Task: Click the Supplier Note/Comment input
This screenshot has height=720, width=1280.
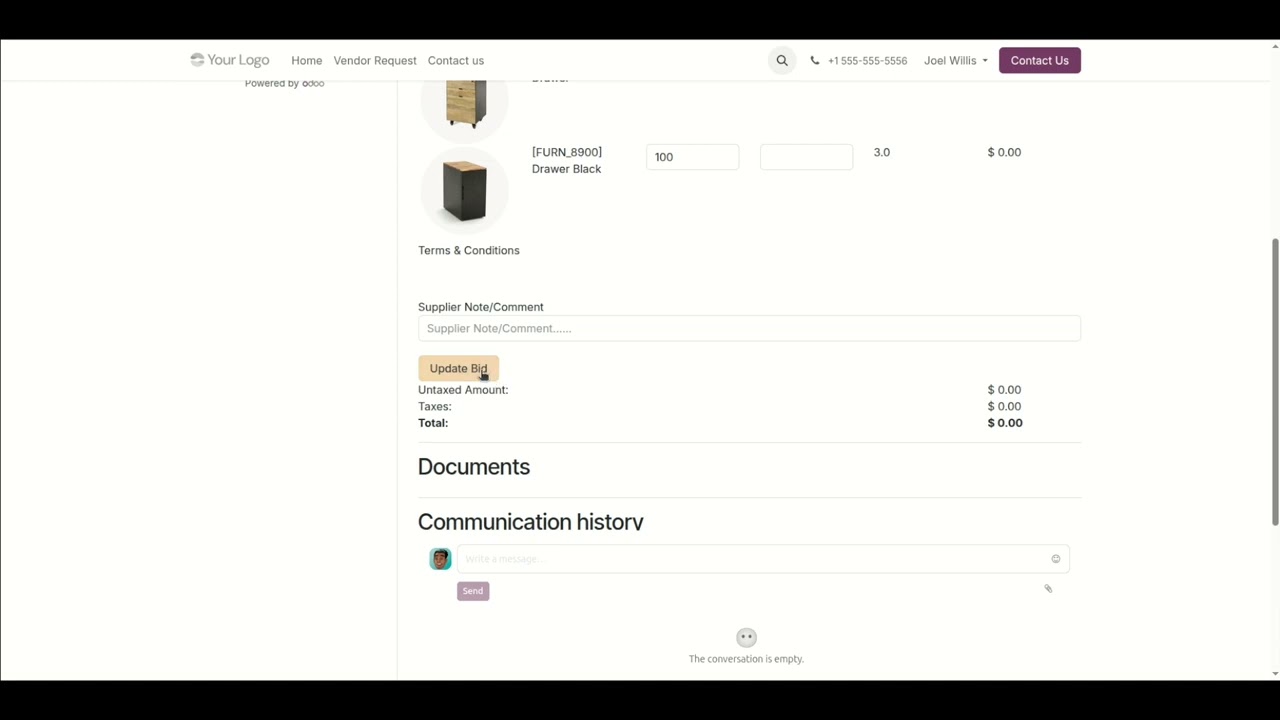Action: (749, 328)
